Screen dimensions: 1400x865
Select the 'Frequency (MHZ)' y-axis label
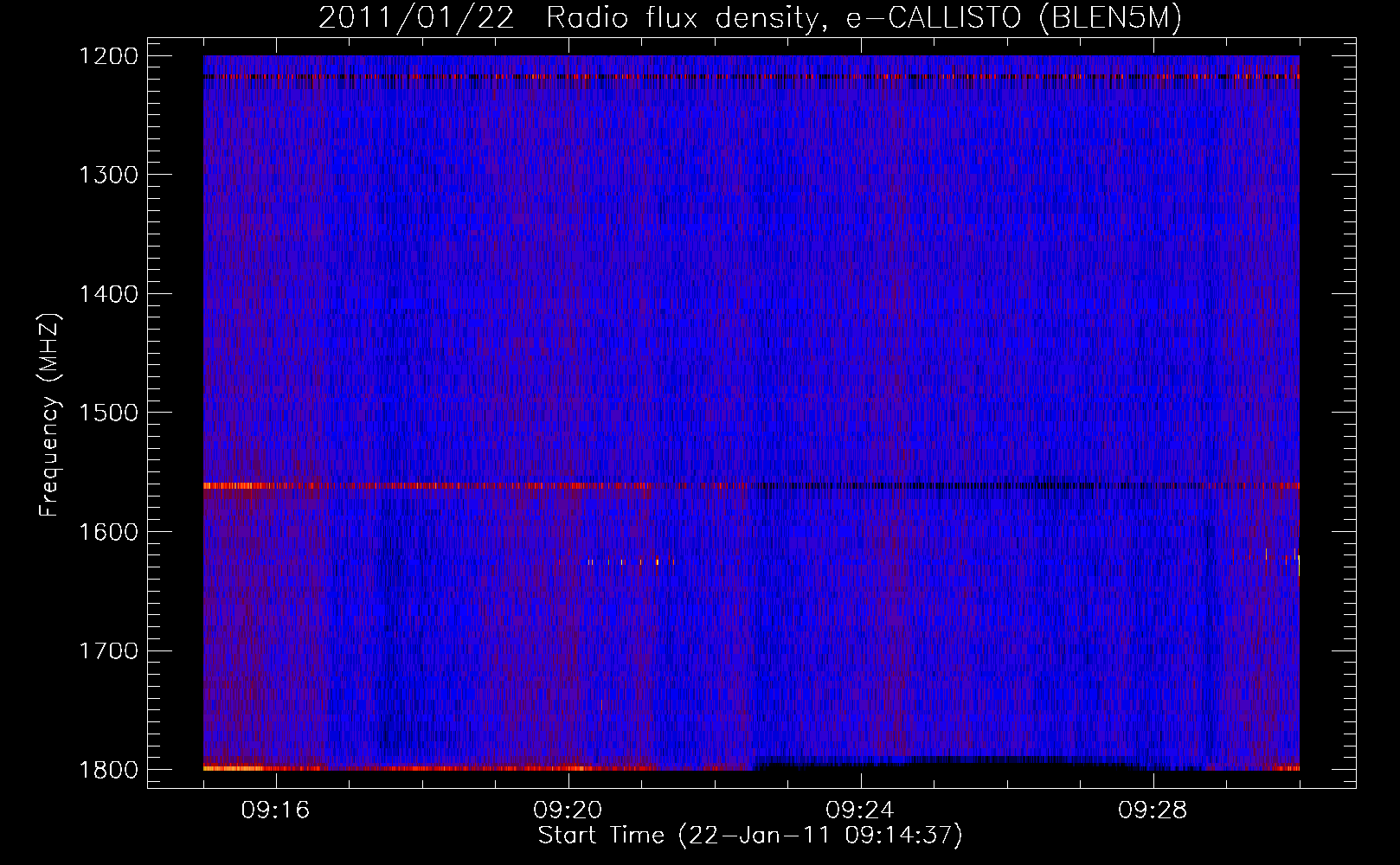[48, 415]
